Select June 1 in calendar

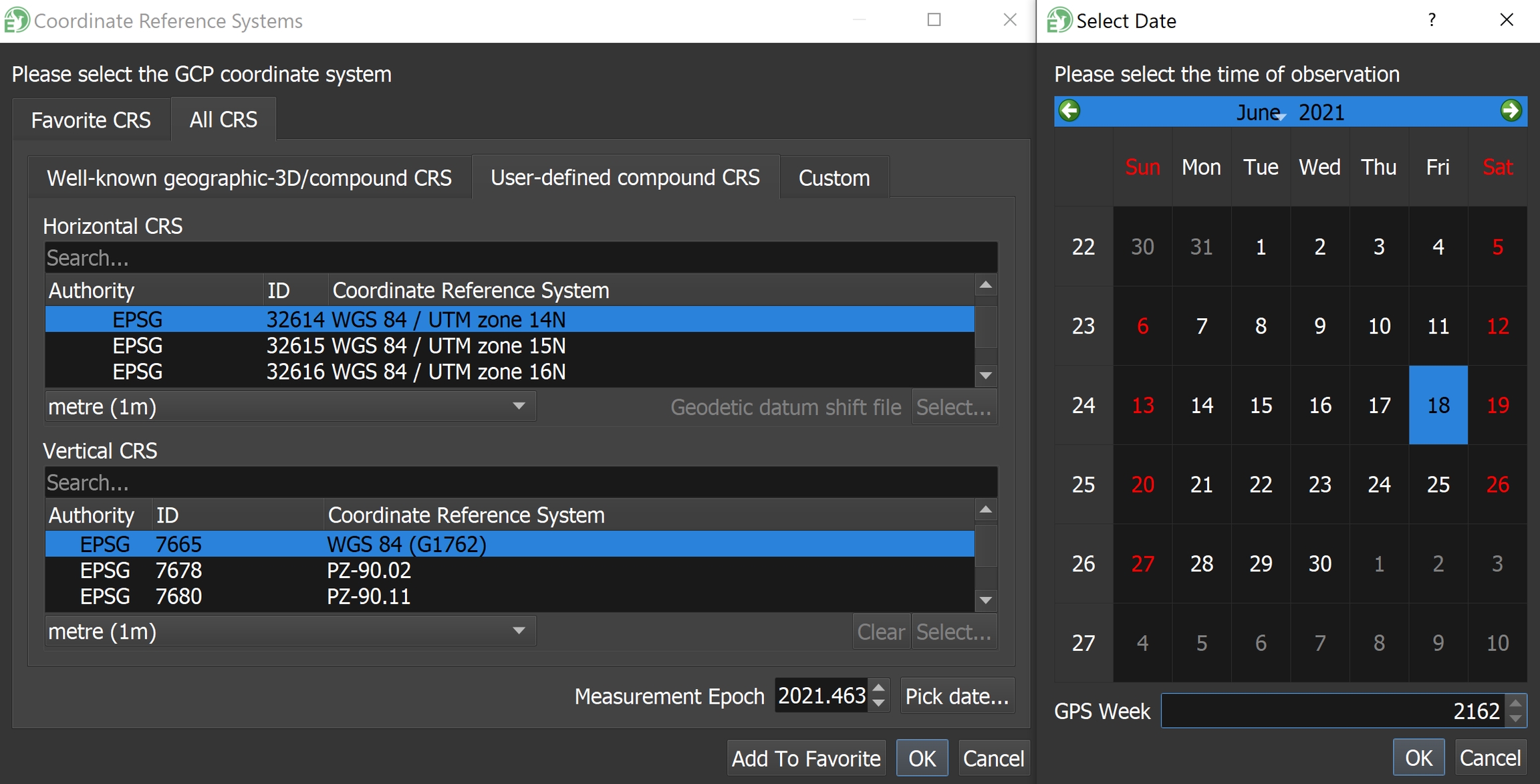click(1261, 247)
